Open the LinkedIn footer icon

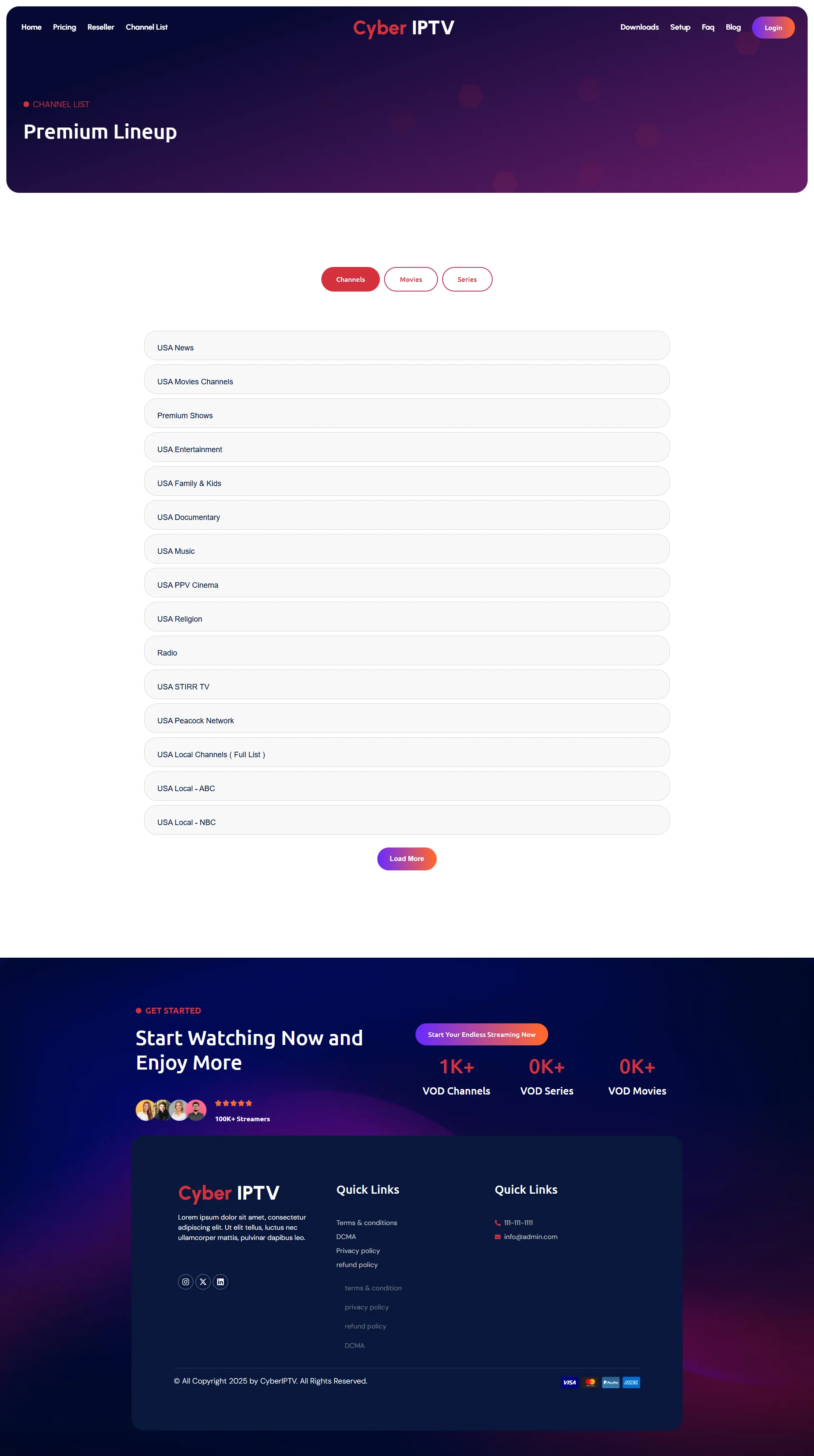220,1281
